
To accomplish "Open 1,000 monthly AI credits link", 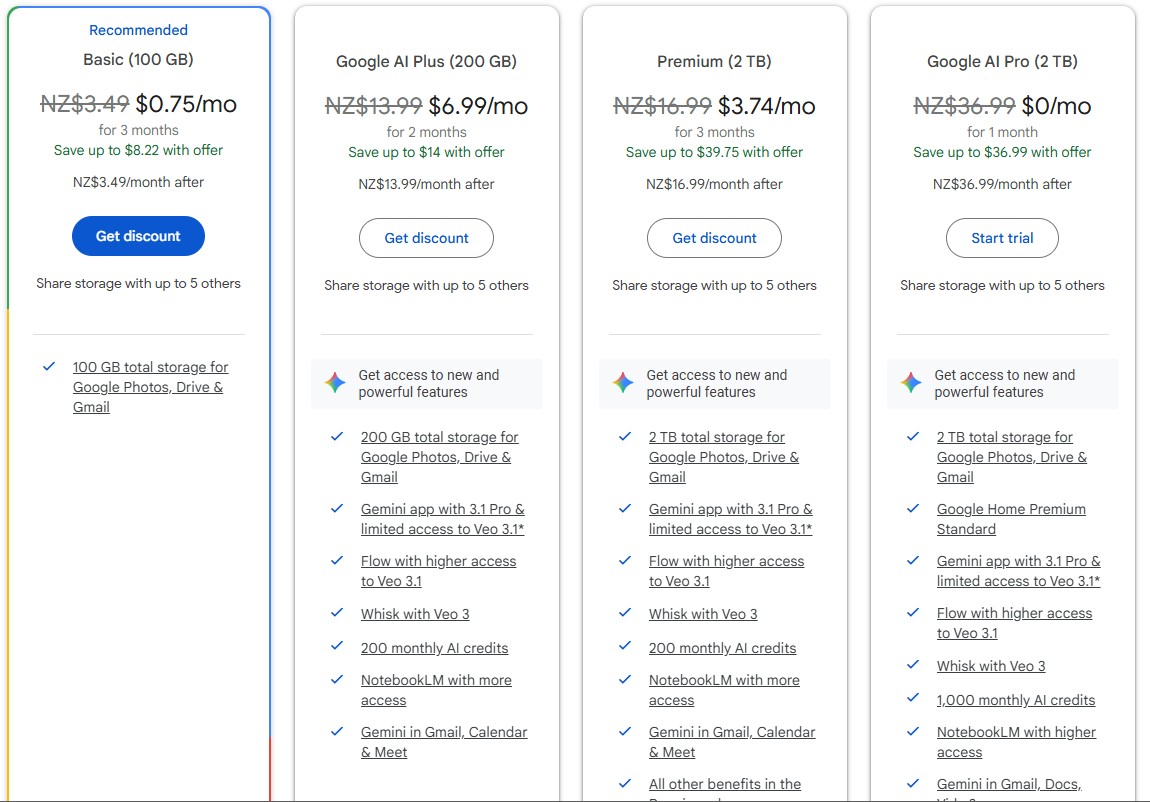I will [x=1015, y=700].
